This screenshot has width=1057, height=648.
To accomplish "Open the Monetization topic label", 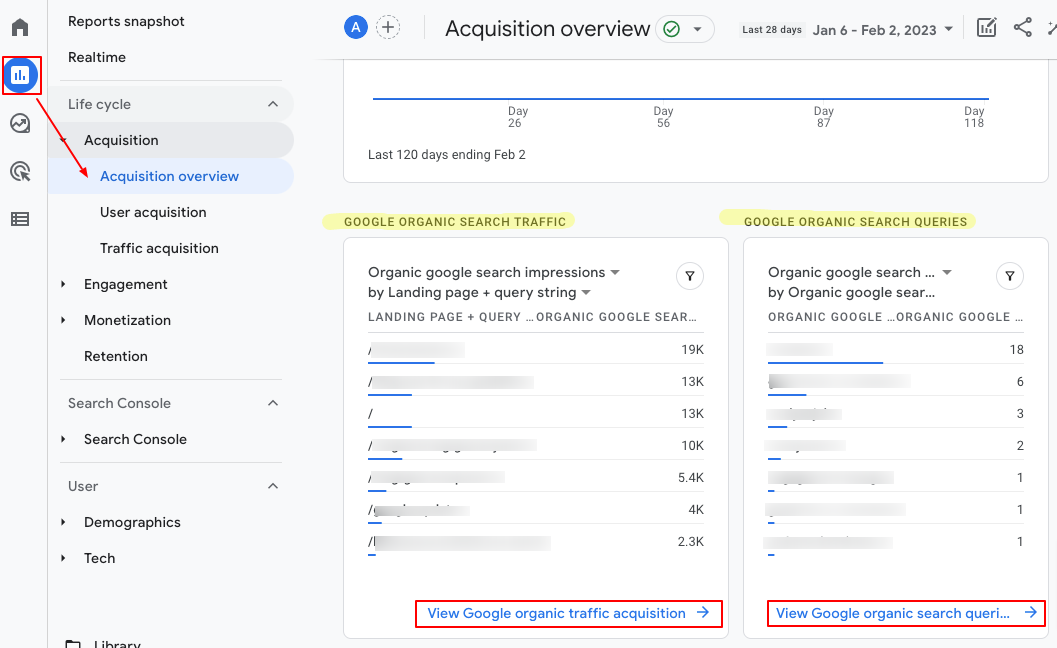I will click(127, 320).
